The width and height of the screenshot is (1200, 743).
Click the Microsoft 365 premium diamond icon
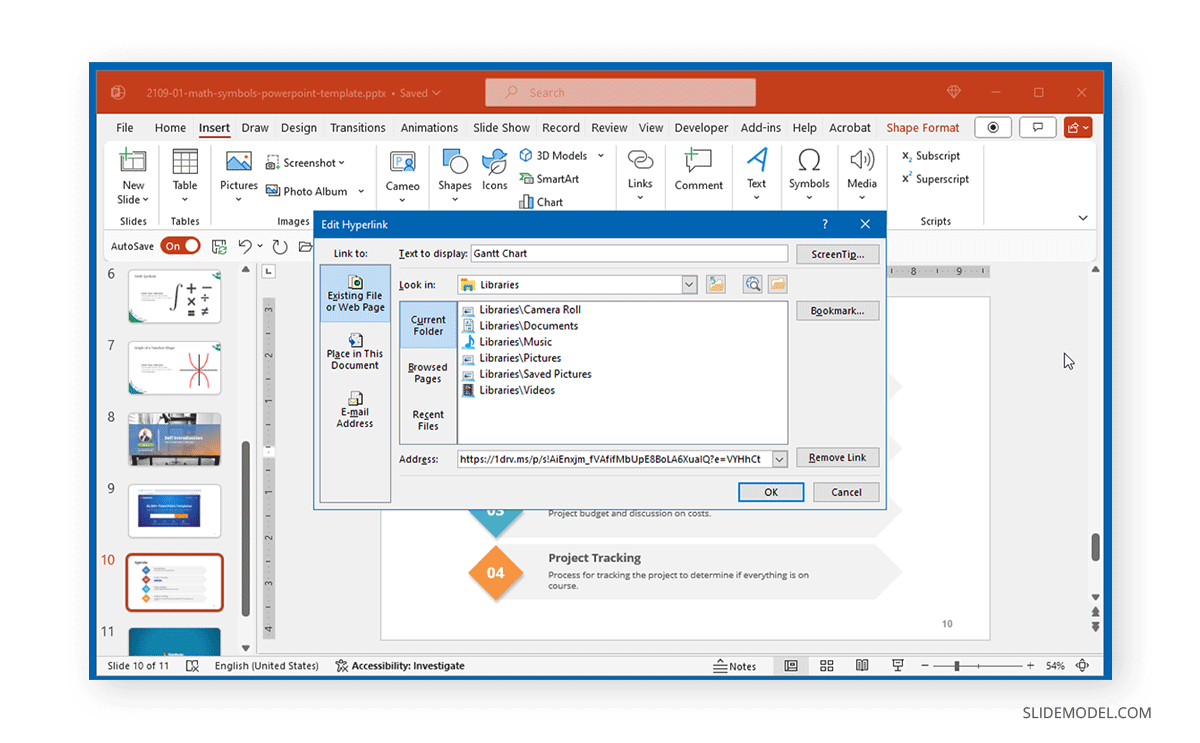pyautogui.click(x=954, y=92)
